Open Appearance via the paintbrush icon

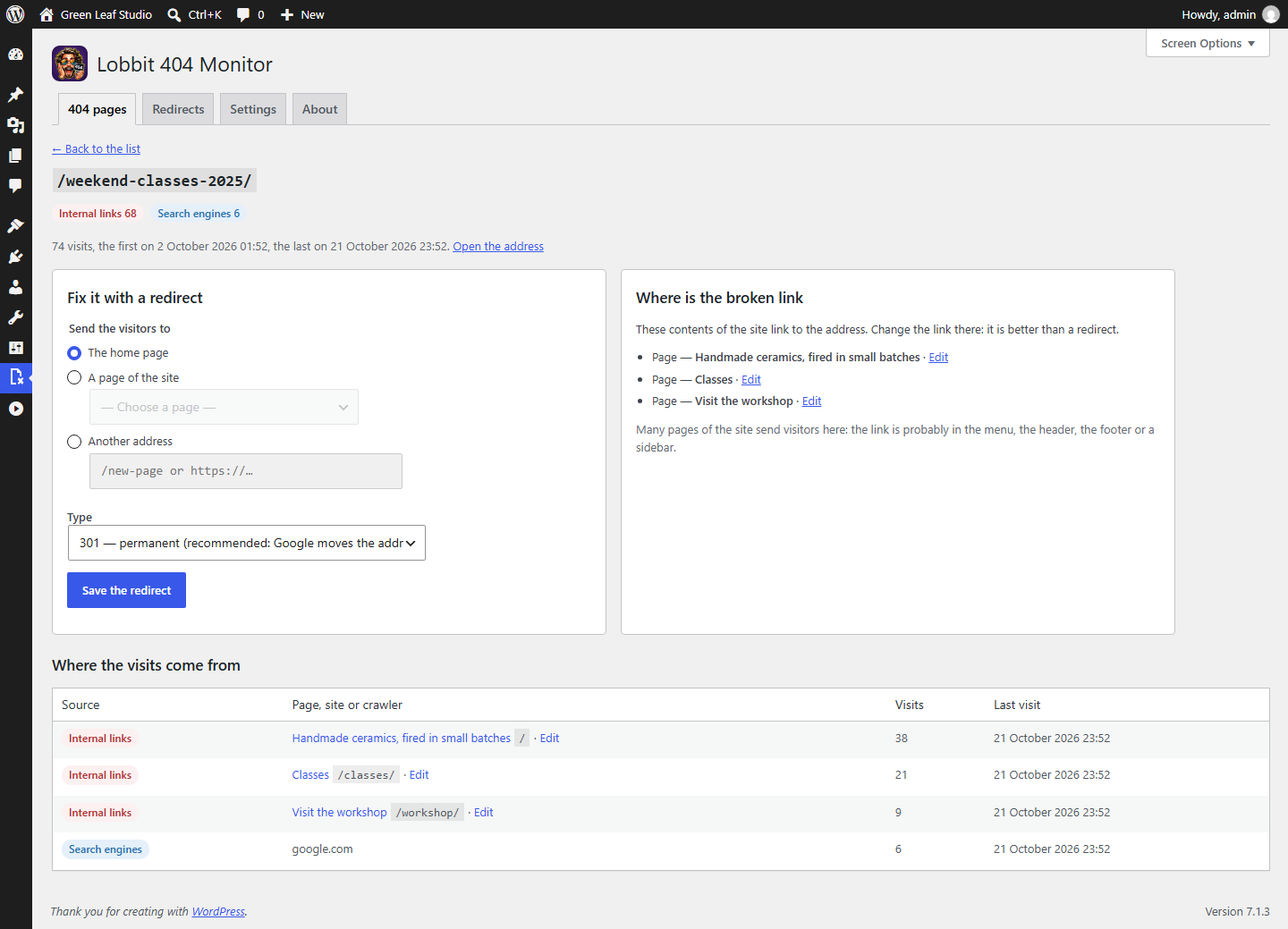[15, 226]
